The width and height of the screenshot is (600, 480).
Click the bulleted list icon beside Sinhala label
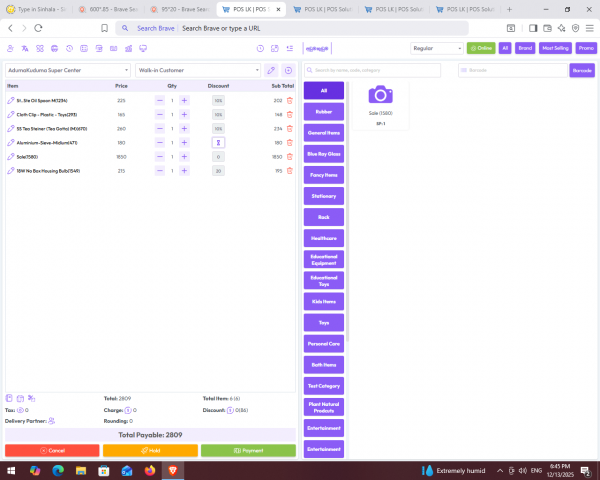click(290, 48)
